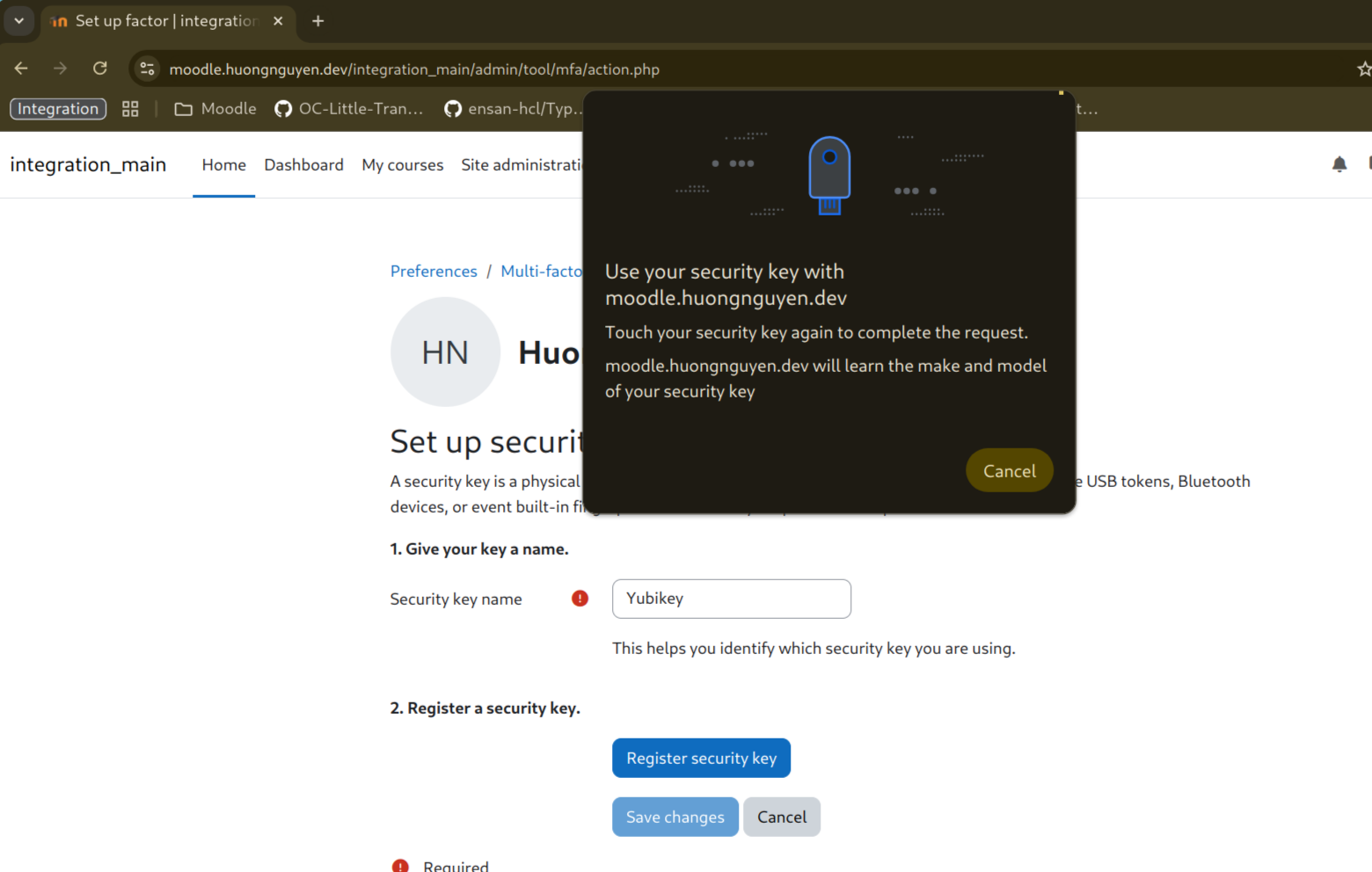Image resolution: width=1372 pixels, height=872 pixels.
Task: Click '1. Give your key a name.' text
Action: pos(479,549)
